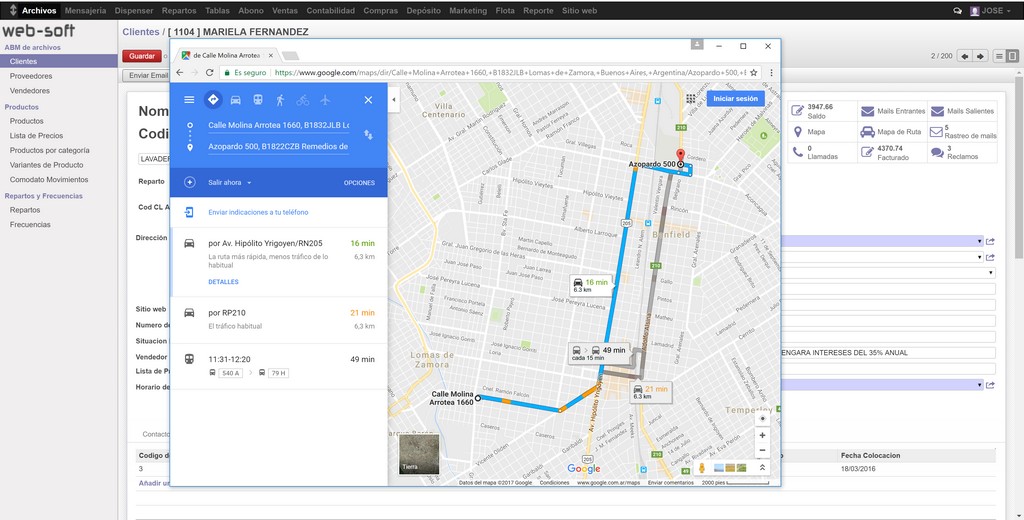Open the Reclamos stat button
This screenshot has width=1024, height=520.
pos(962,153)
